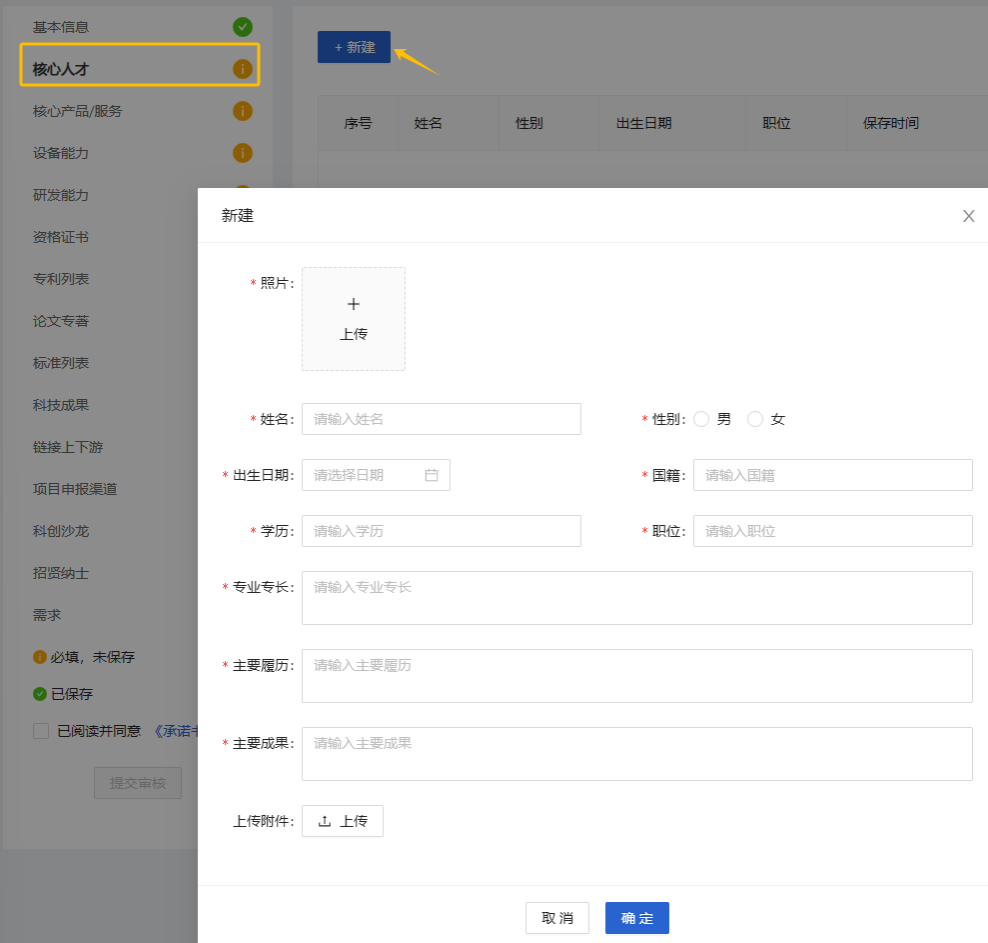Click the 上传附件 upload button
This screenshot has width=988, height=943.
pyautogui.click(x=342, y=821)
